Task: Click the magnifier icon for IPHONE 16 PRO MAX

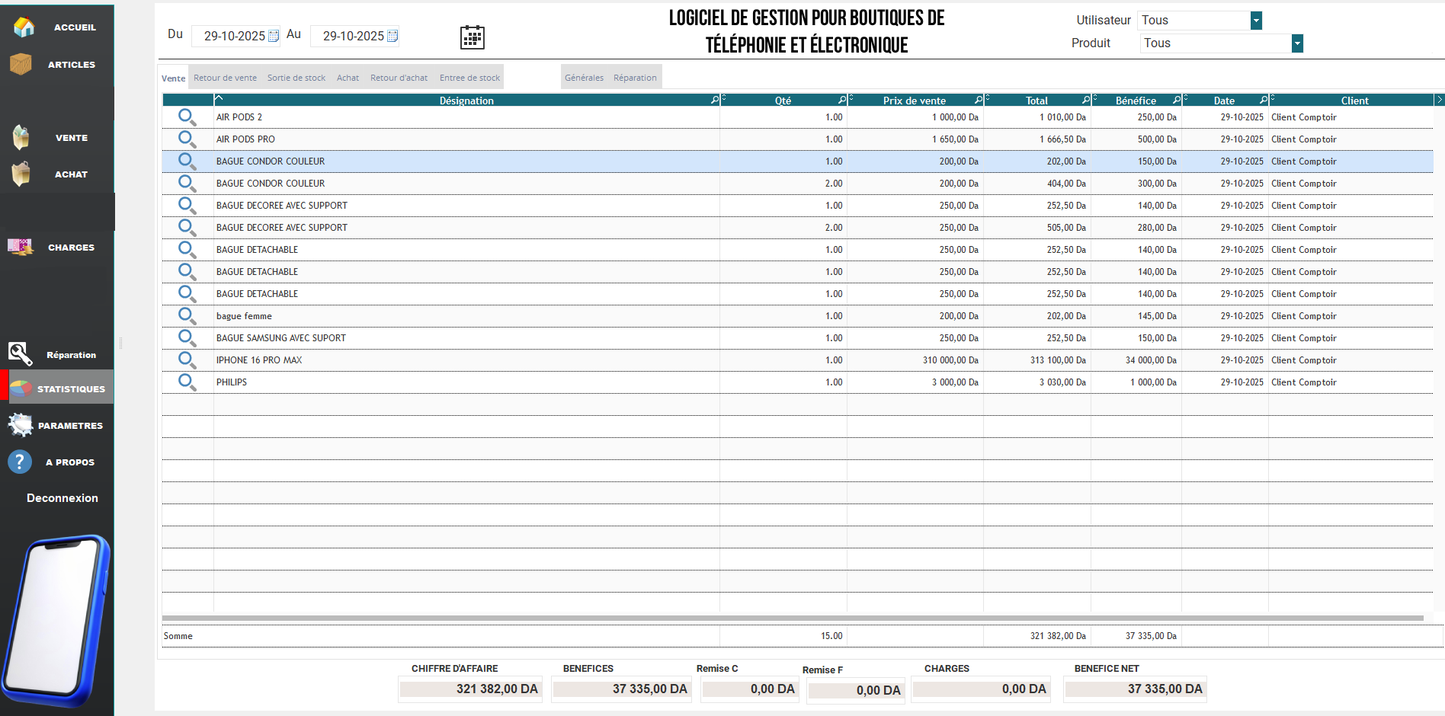Action: pos(187,360)
